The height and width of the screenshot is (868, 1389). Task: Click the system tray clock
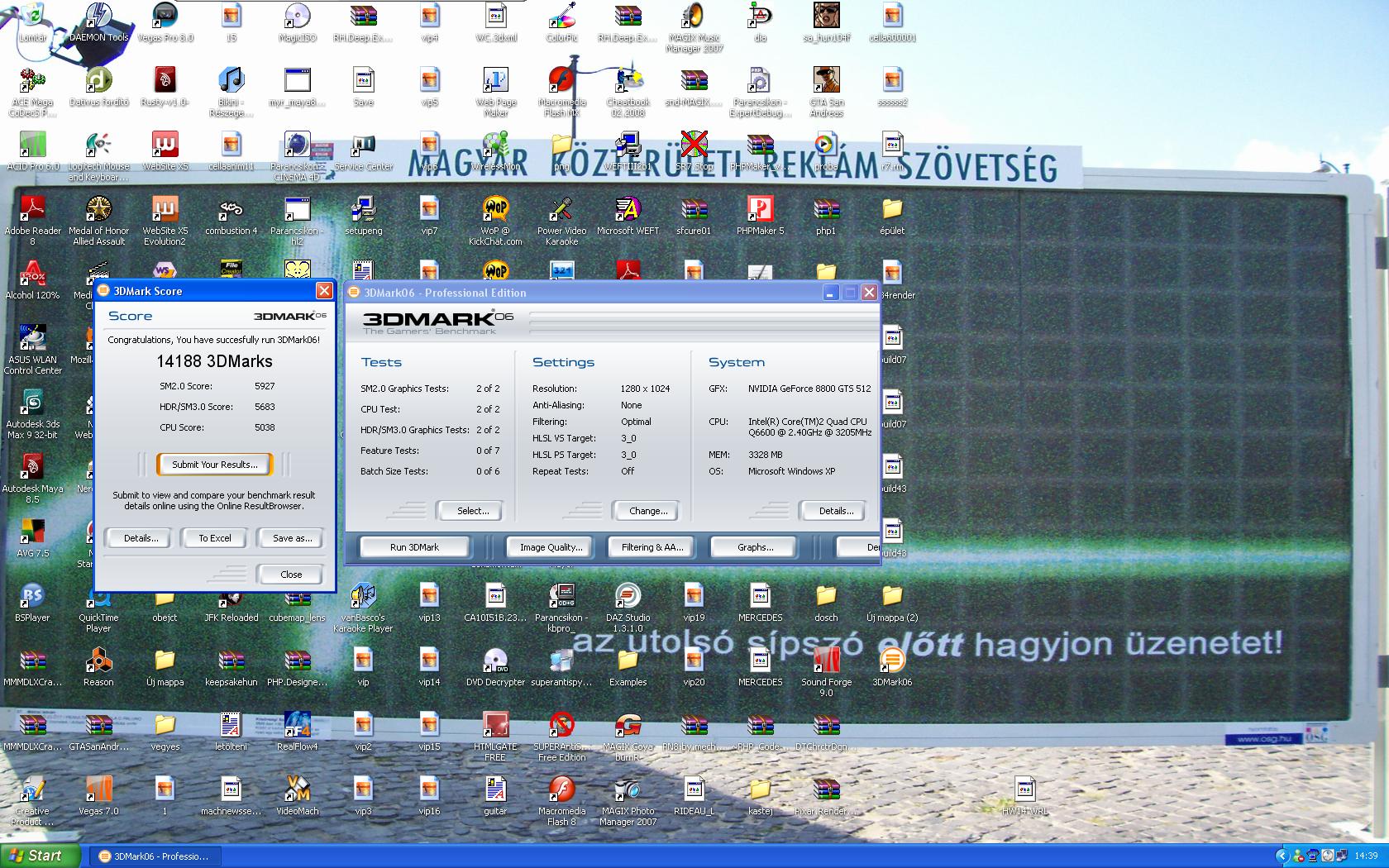[1366, 856]
